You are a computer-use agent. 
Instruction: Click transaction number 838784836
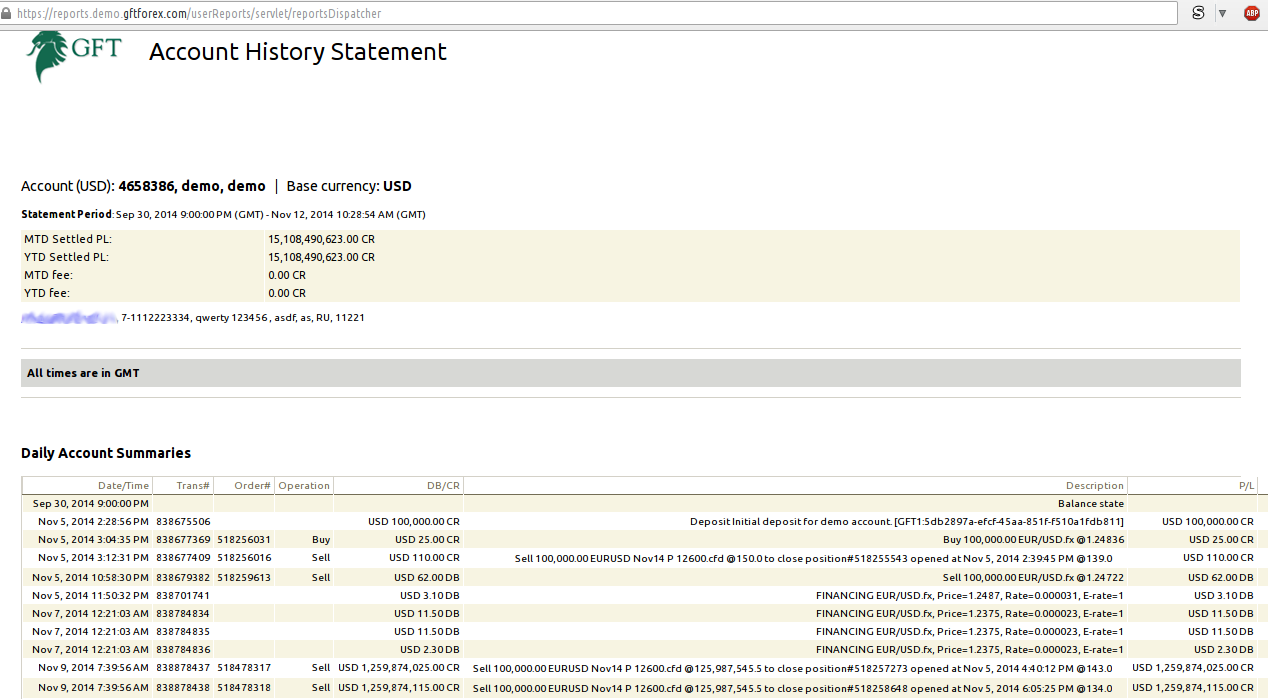coord(183,649)
